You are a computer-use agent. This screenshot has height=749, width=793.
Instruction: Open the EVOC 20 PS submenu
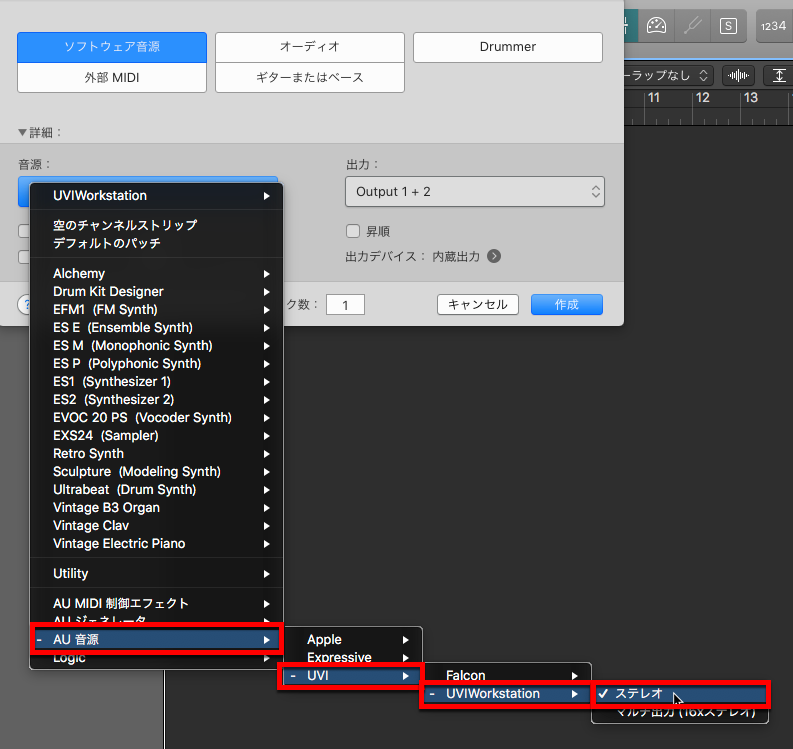tap(157, 418)
